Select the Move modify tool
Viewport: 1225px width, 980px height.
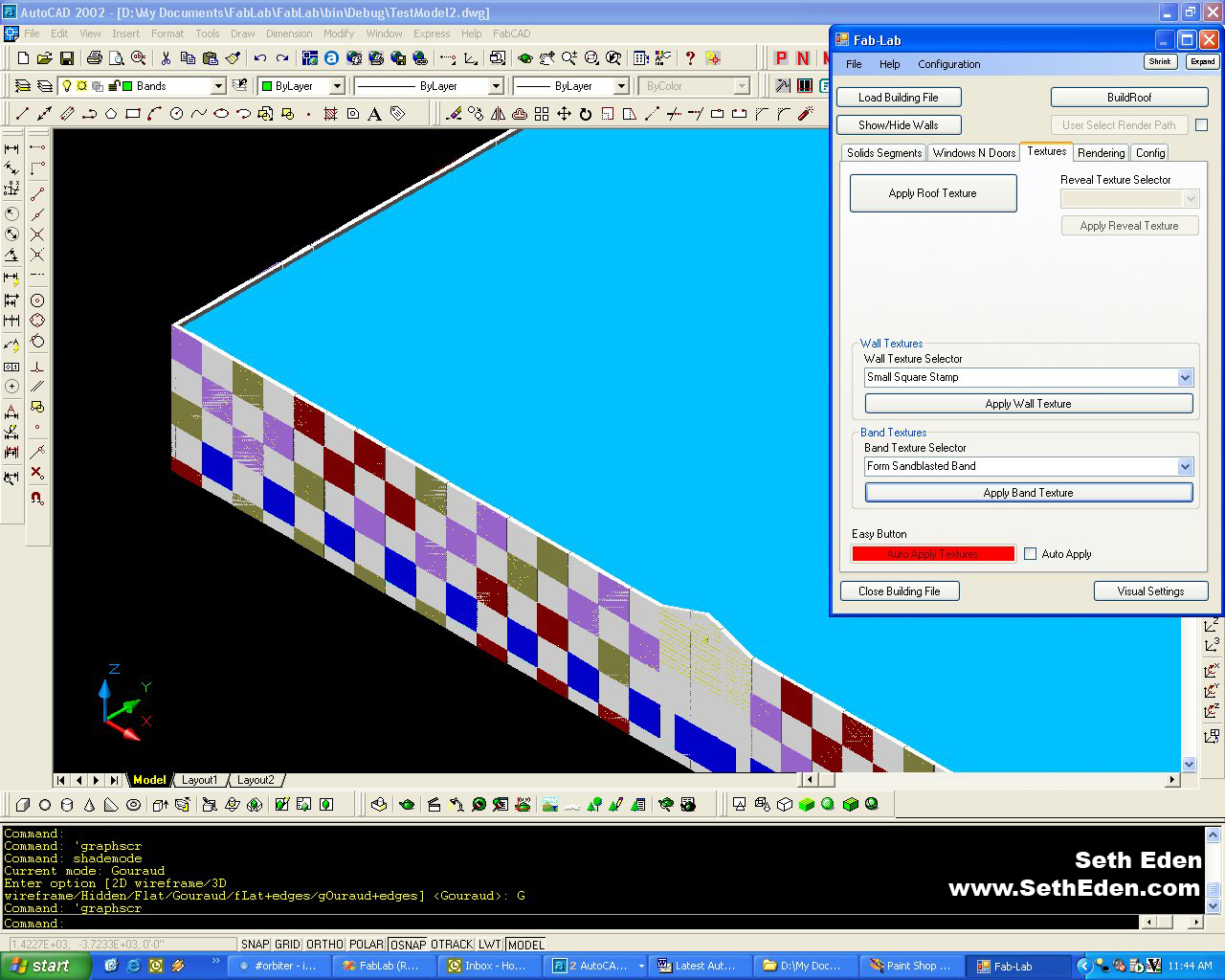click(x=564, y=114)
